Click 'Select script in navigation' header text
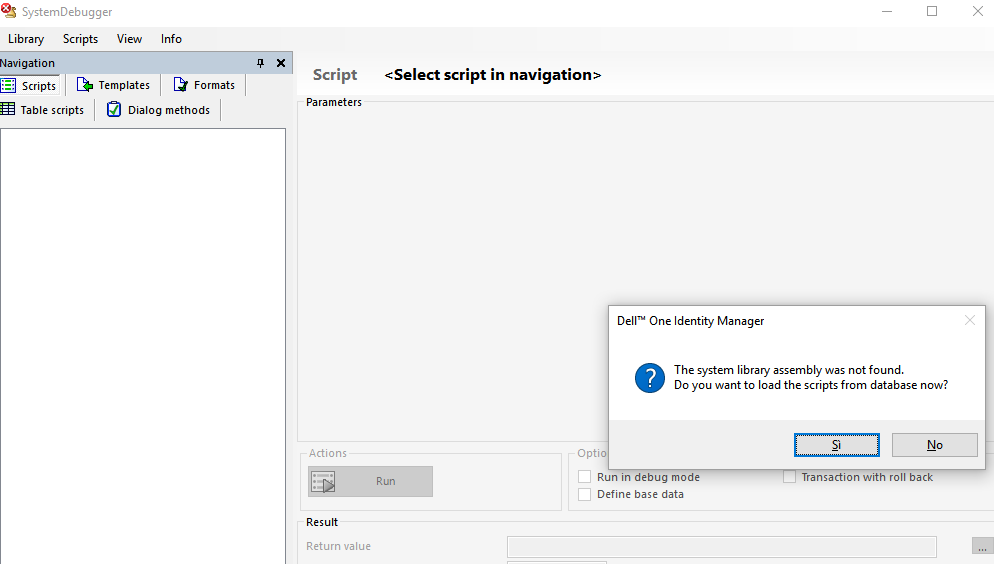This screenshot has height=564, width=994. [x=493, y=75]
